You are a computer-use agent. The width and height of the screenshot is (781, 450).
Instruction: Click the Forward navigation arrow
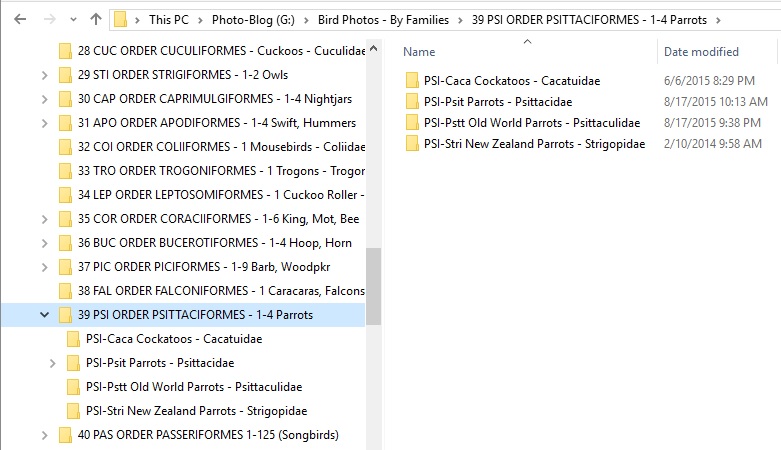pos(48,19)
